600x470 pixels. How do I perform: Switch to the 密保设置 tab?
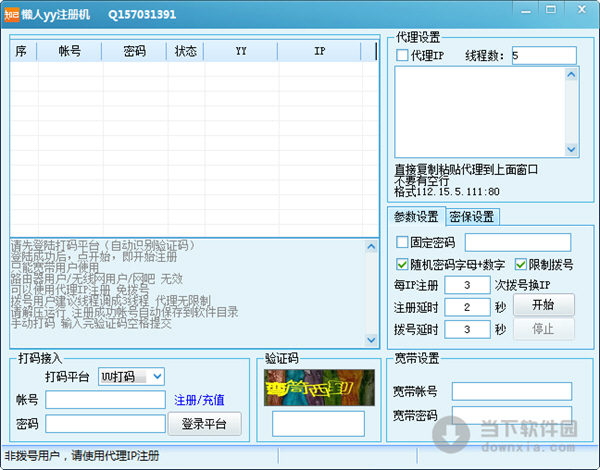tap(472, 217)
